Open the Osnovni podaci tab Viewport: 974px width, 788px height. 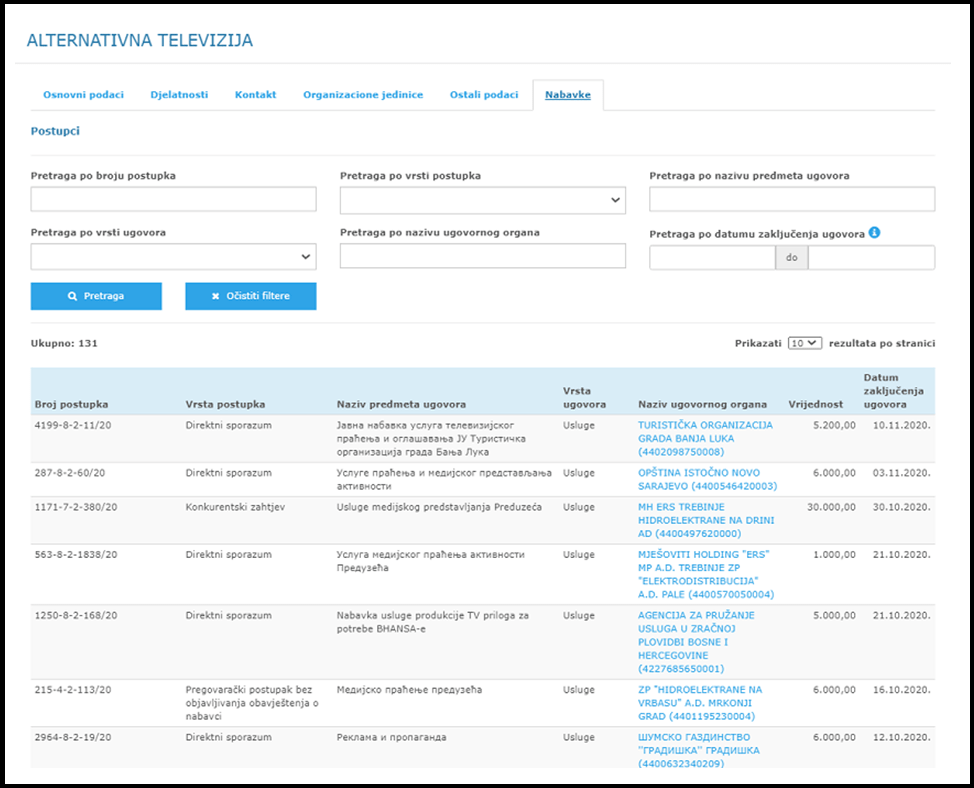83,95
